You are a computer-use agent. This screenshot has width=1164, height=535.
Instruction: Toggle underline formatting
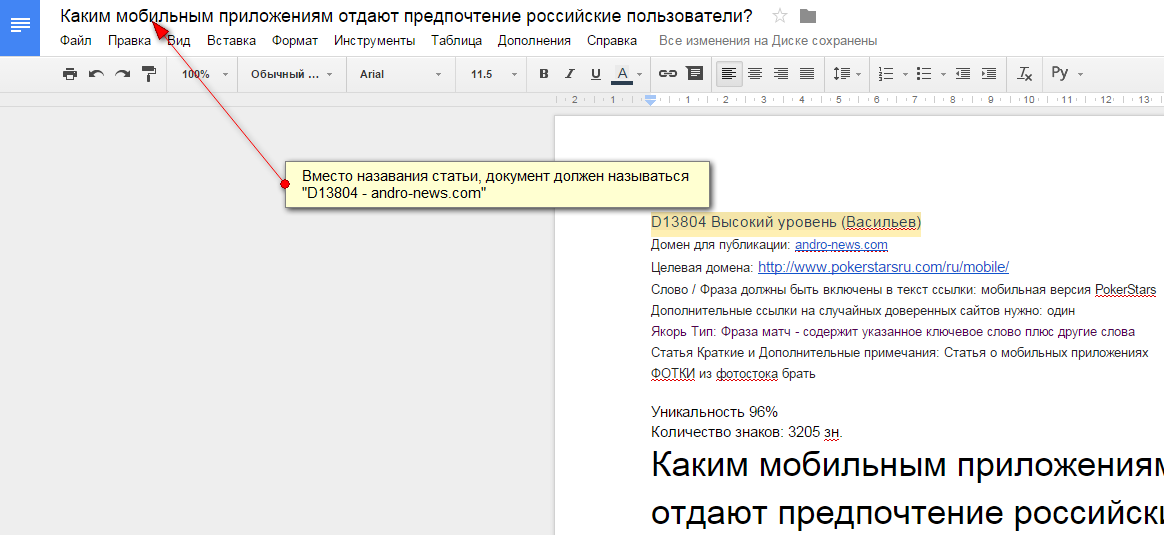click(x=596, y=74)
